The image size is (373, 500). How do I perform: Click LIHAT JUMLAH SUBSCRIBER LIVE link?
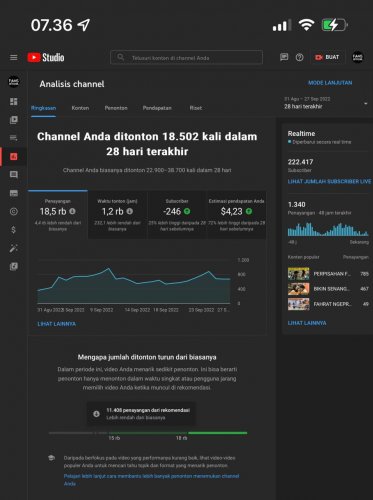tap(329, 181)
